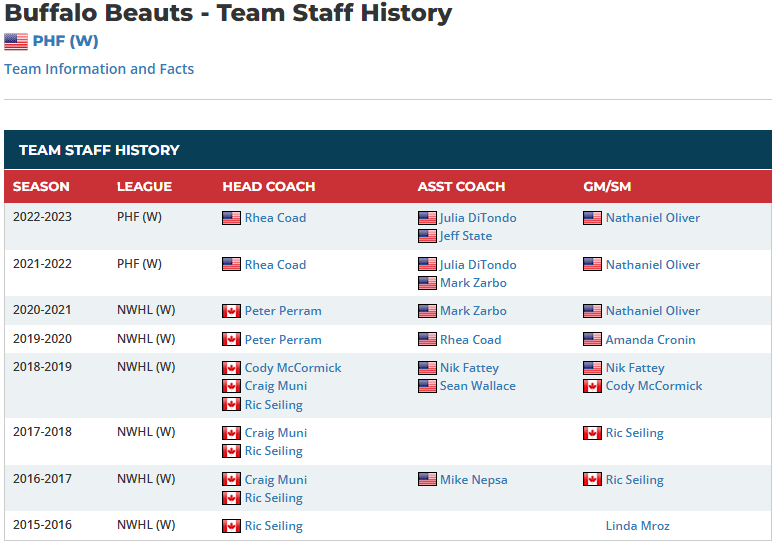Viewport: 775px width, 546px height.
Task: Click the flag icon beside Jeff State
Action: (x=427, y=236)
